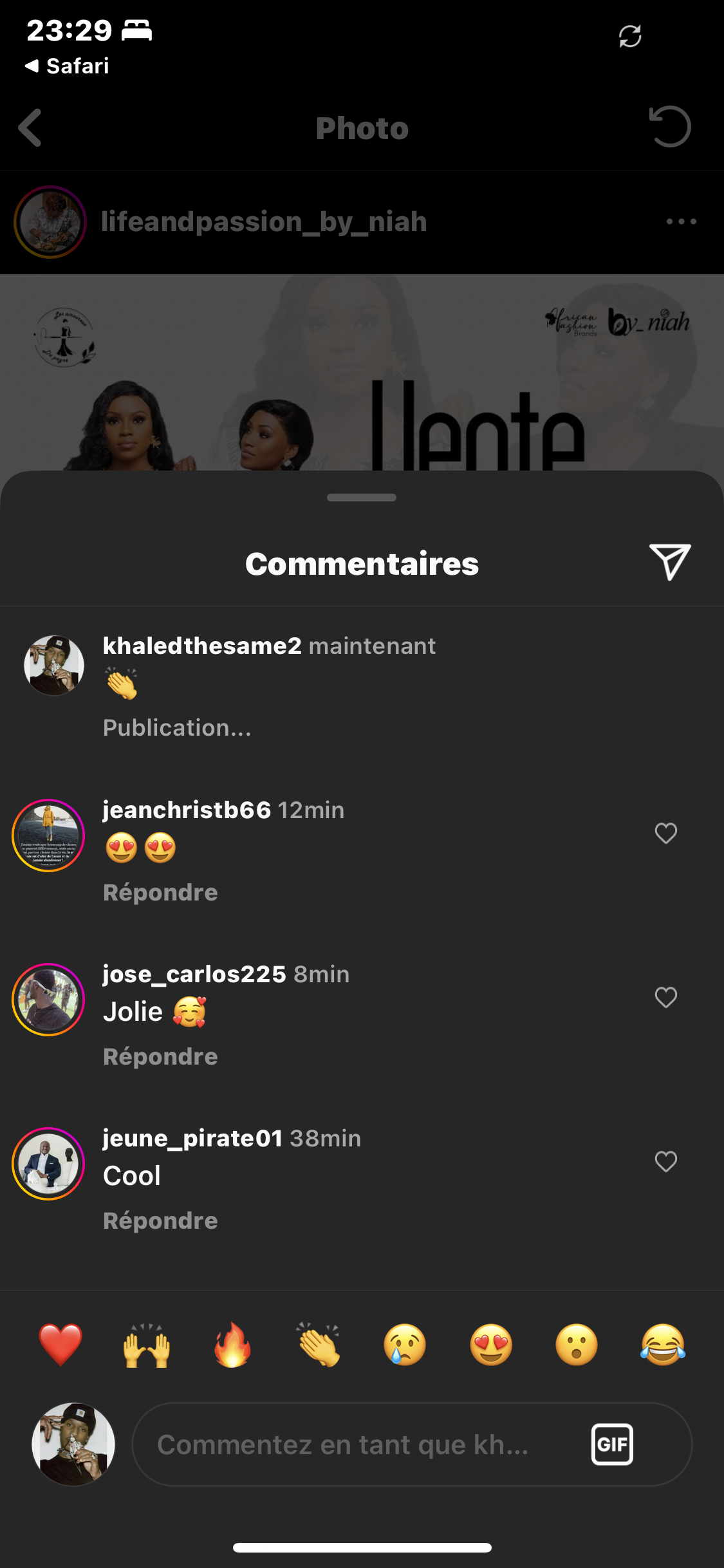Insert the crying face emoji
724x1568 pixels.
405,1345
